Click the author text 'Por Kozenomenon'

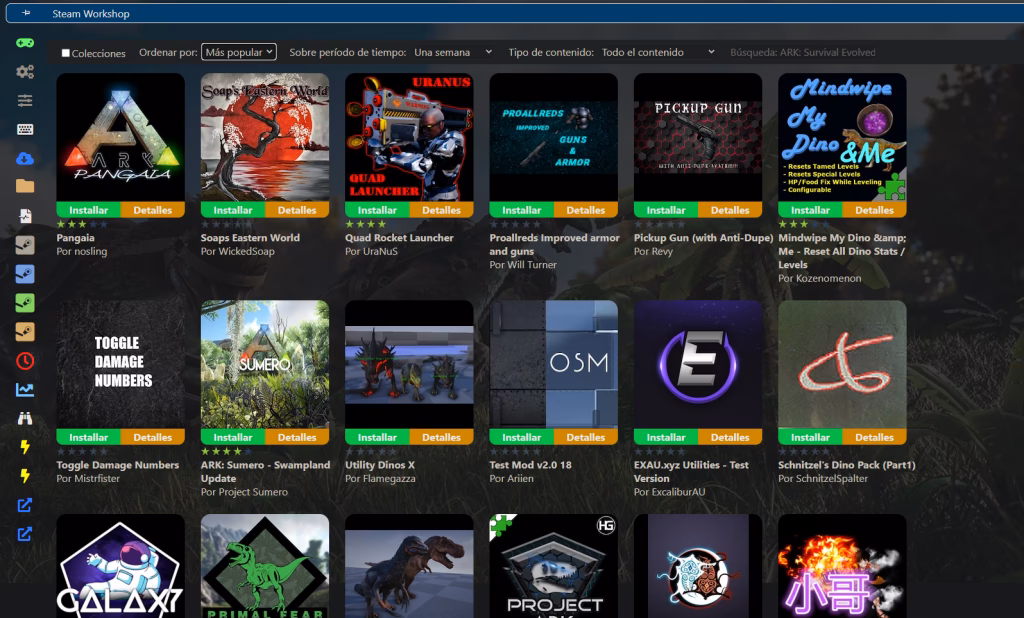click(820, 278)
